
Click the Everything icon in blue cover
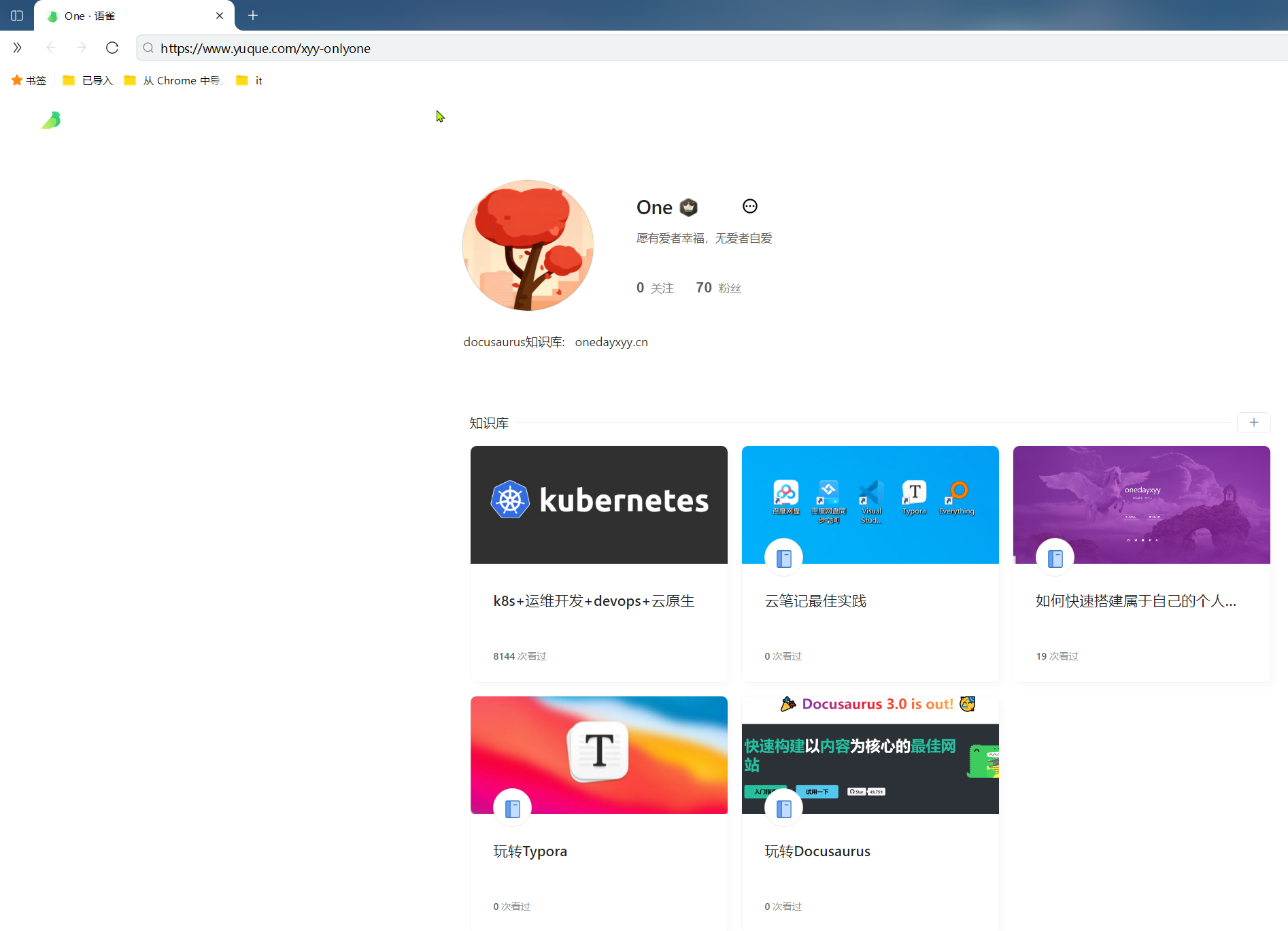957,498
